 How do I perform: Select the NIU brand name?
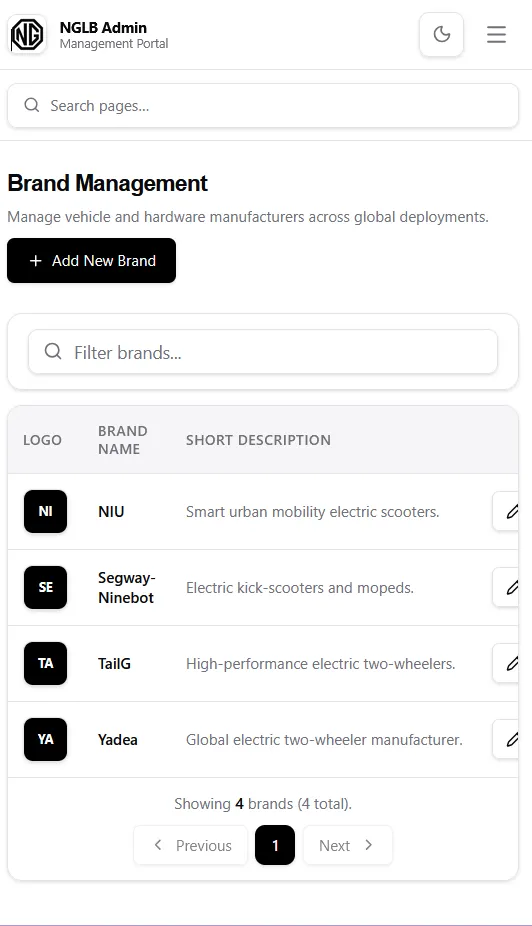click(x=111, y=511)
